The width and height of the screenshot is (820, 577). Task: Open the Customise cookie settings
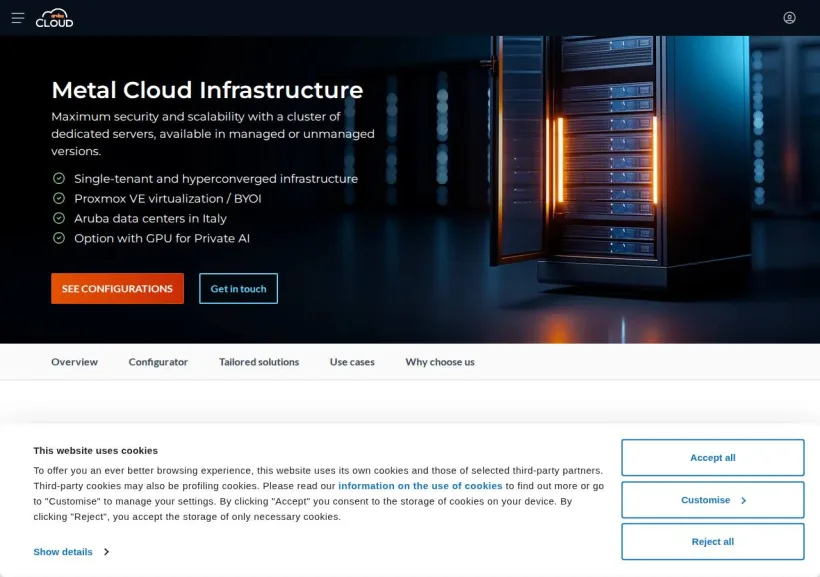[x=712, y=500]
